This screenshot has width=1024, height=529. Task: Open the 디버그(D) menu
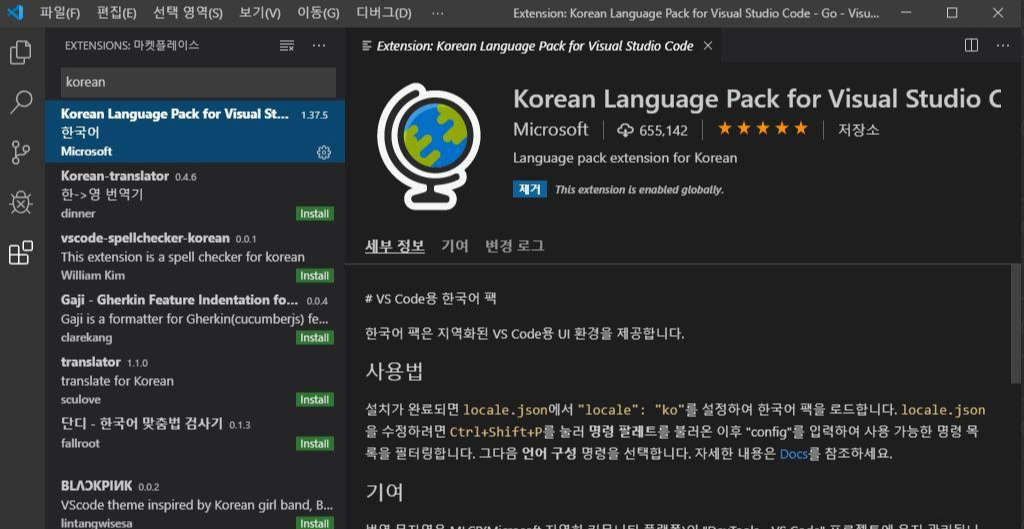[x=384, y=12]
